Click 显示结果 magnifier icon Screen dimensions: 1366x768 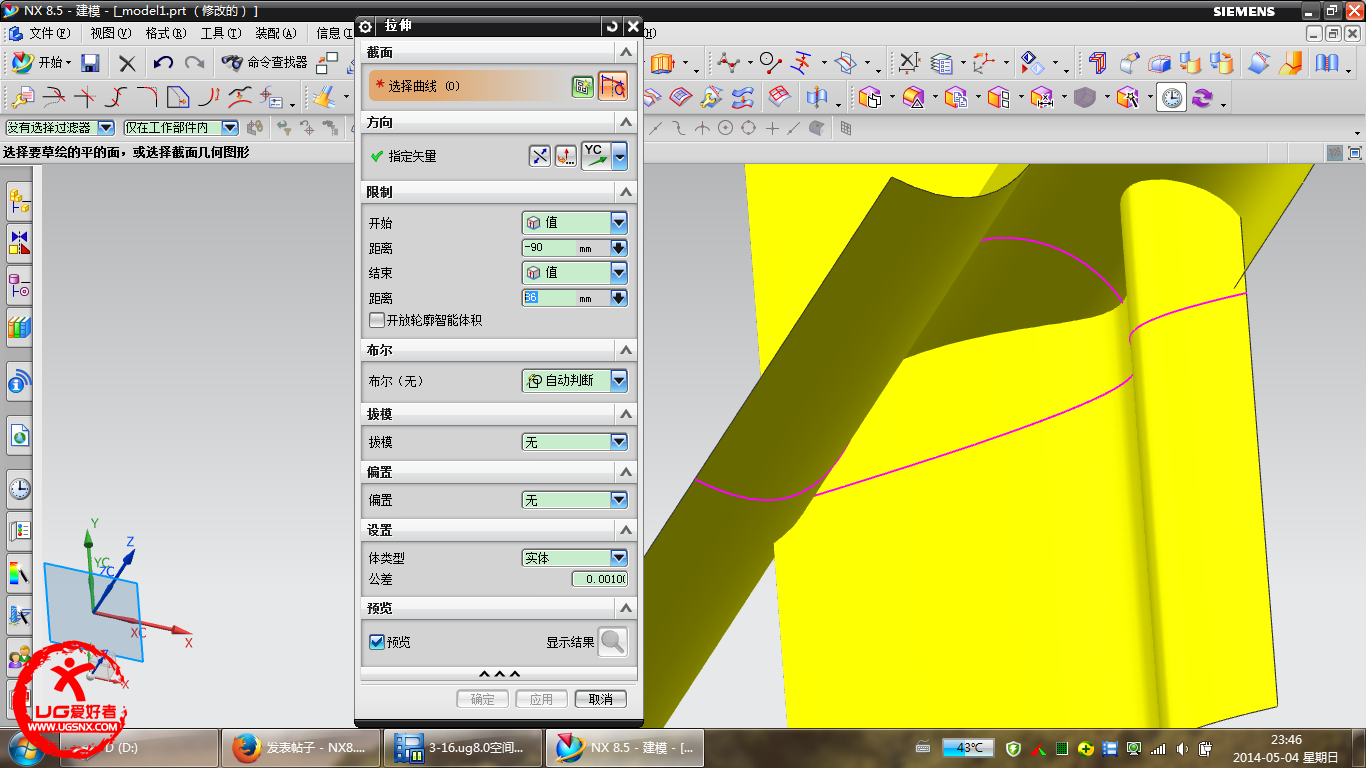[612, 642]
